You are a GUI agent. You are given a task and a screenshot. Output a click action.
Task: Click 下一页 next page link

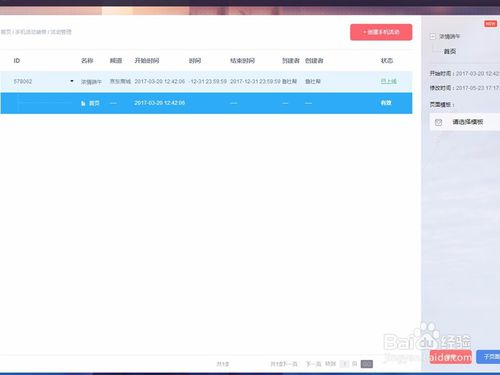(x=313, y=364)
